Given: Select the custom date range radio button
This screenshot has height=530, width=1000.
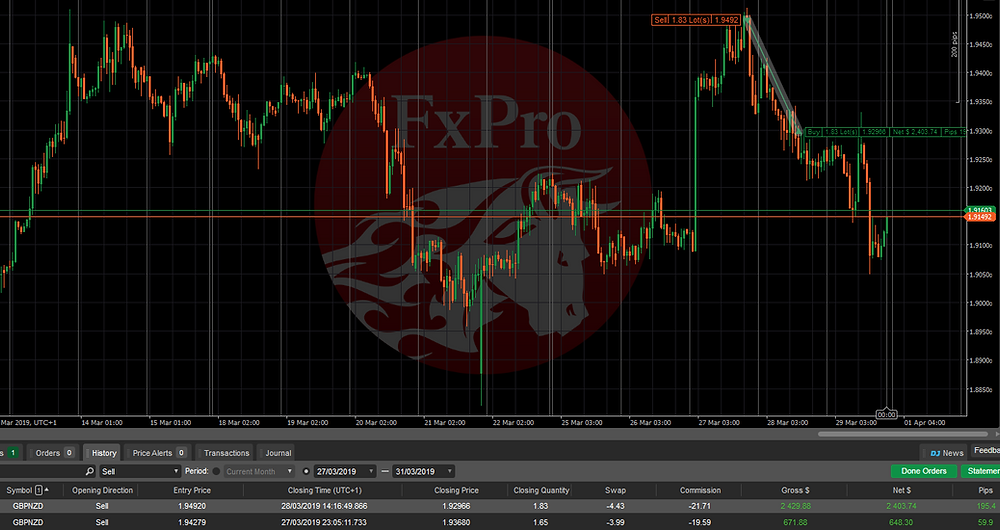Looking at the screenshot, I should [x=305, y=471].
